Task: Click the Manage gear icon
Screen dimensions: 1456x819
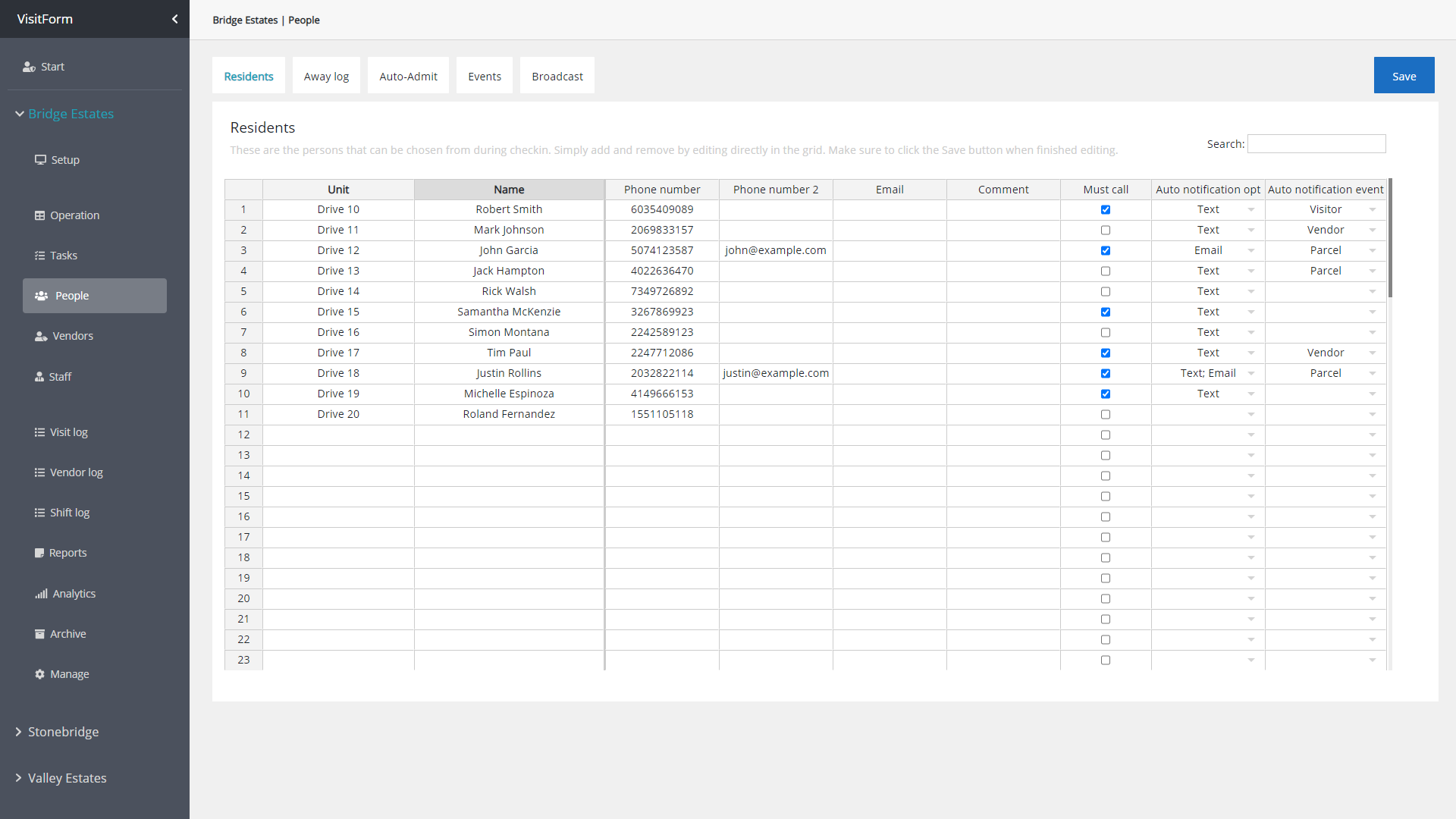Action: pyautogui.click(x=39, y=674)
